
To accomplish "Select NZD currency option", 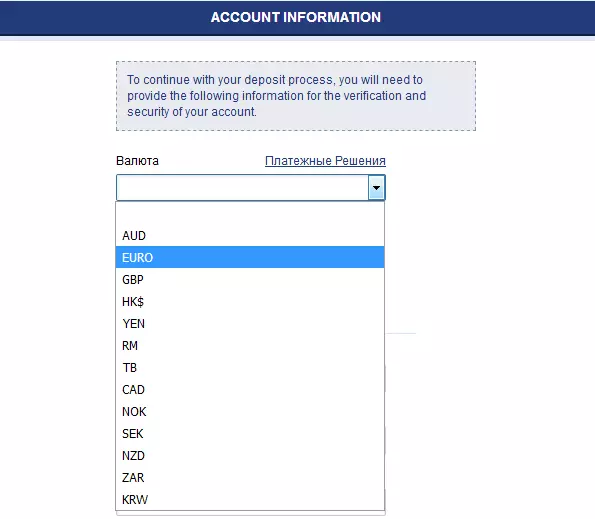I will pyautogui.click(x=250, y=456).
